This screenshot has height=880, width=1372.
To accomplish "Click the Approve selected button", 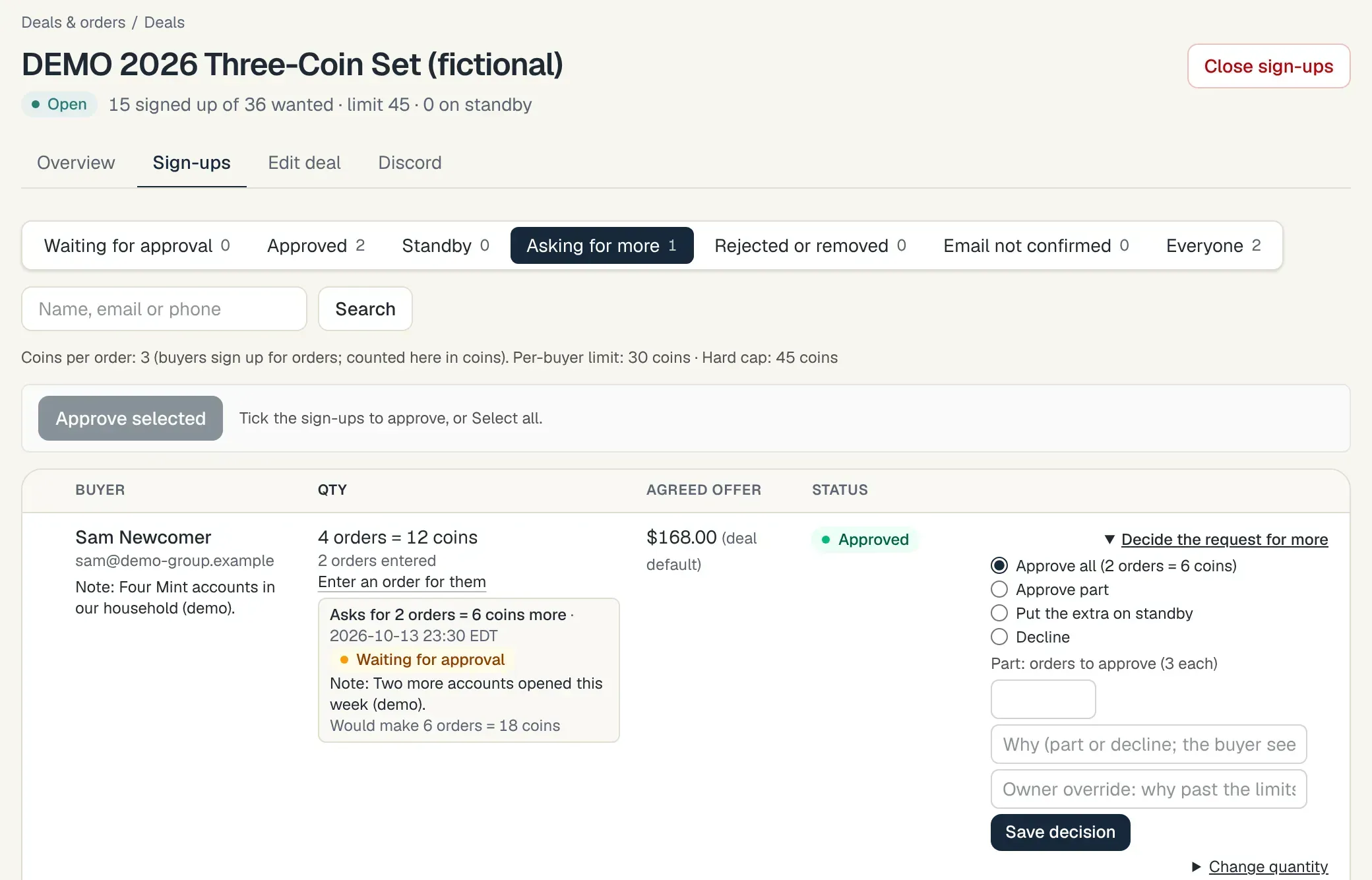I will [x=131, y=418].
